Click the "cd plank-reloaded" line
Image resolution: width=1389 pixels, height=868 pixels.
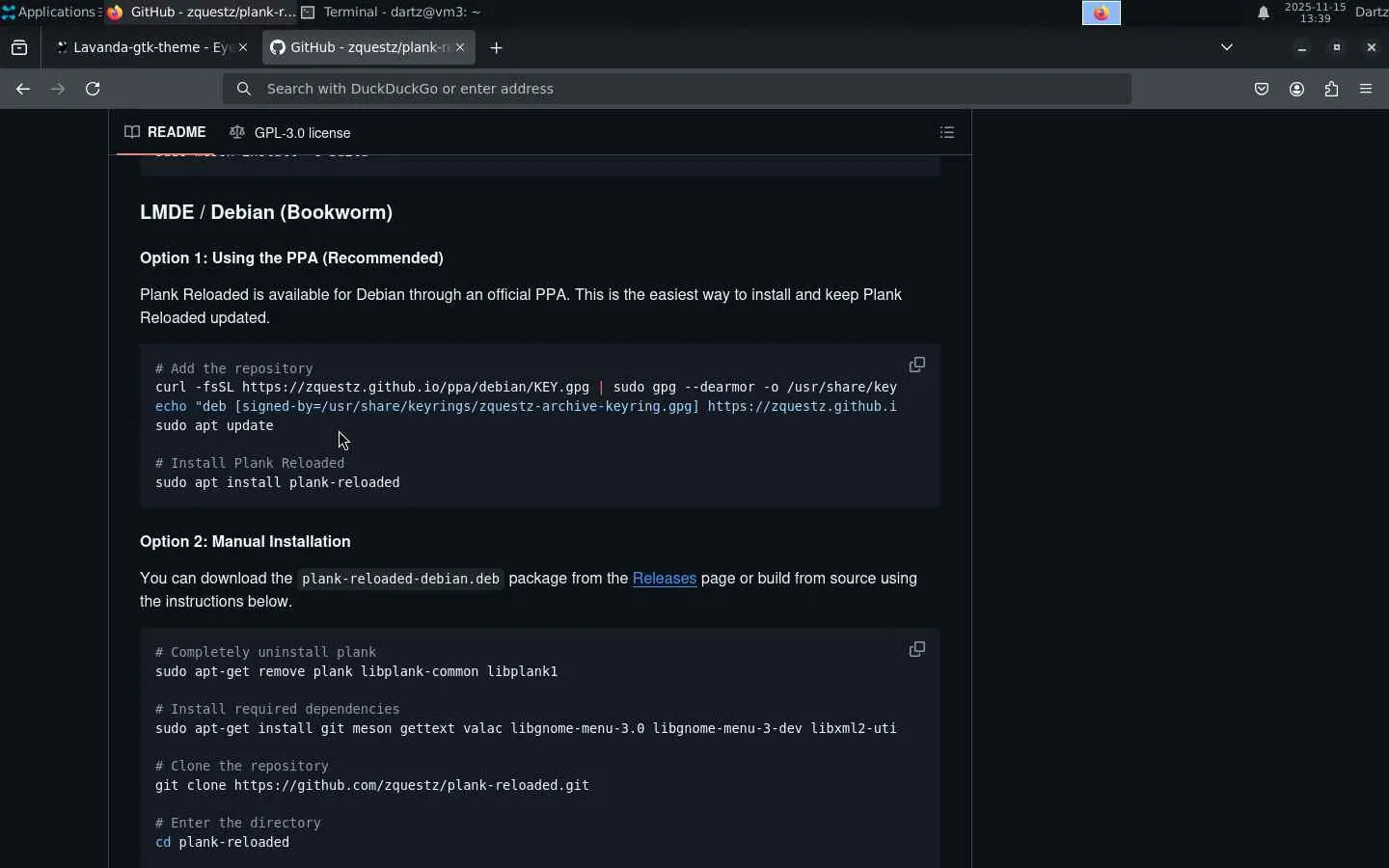tap(222, 842)
